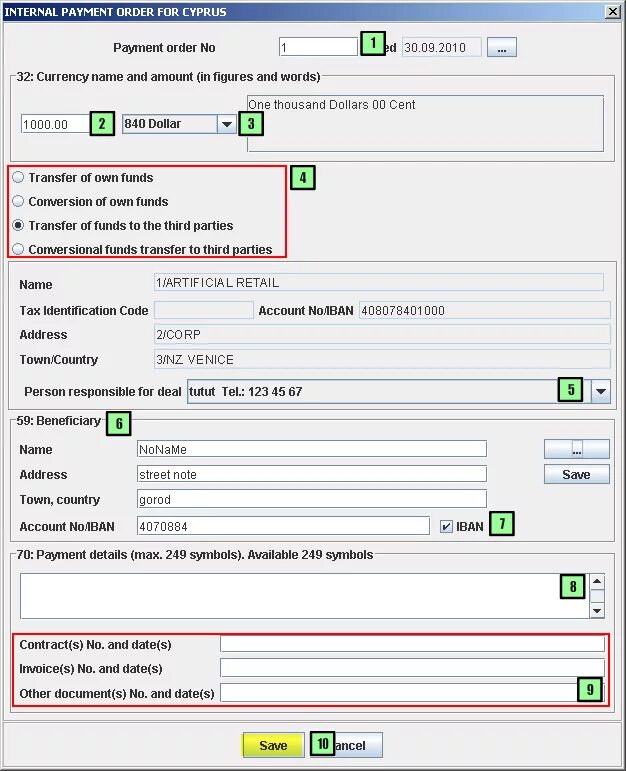Click the Payment details text area

pos(304,596)
